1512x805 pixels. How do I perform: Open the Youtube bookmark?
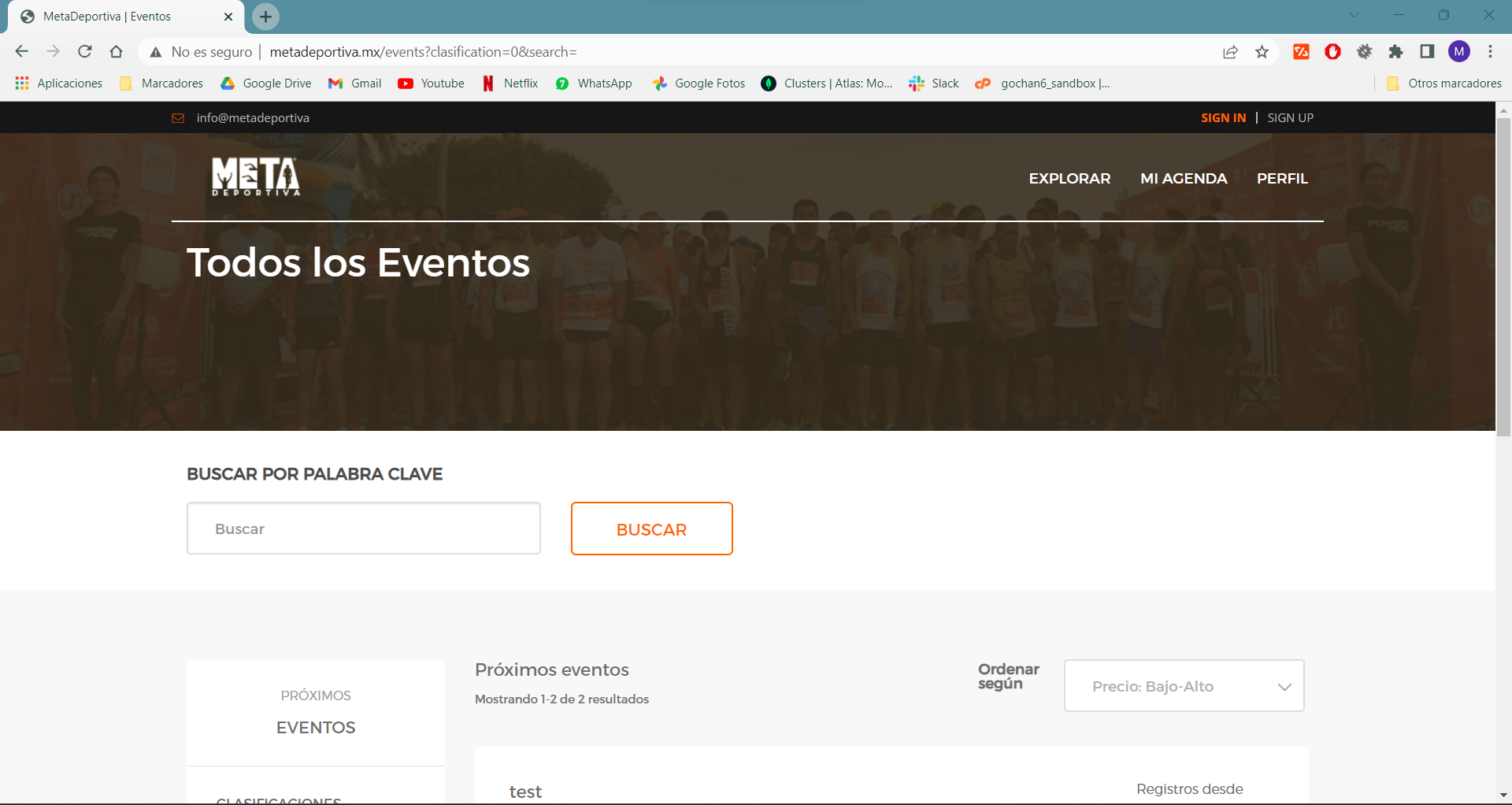[x=432, y=83]
